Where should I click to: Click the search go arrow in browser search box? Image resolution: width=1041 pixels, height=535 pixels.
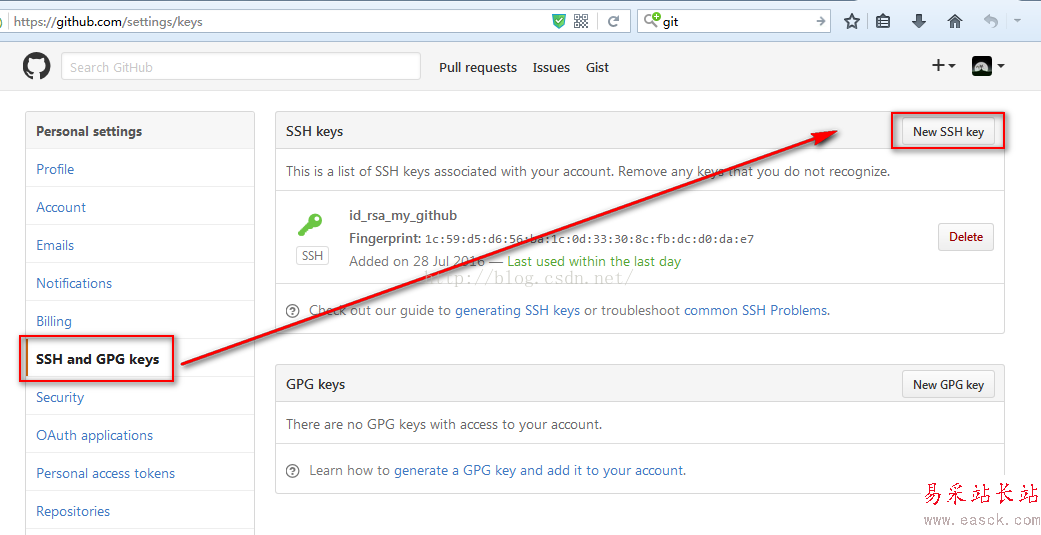pos(820,21)
